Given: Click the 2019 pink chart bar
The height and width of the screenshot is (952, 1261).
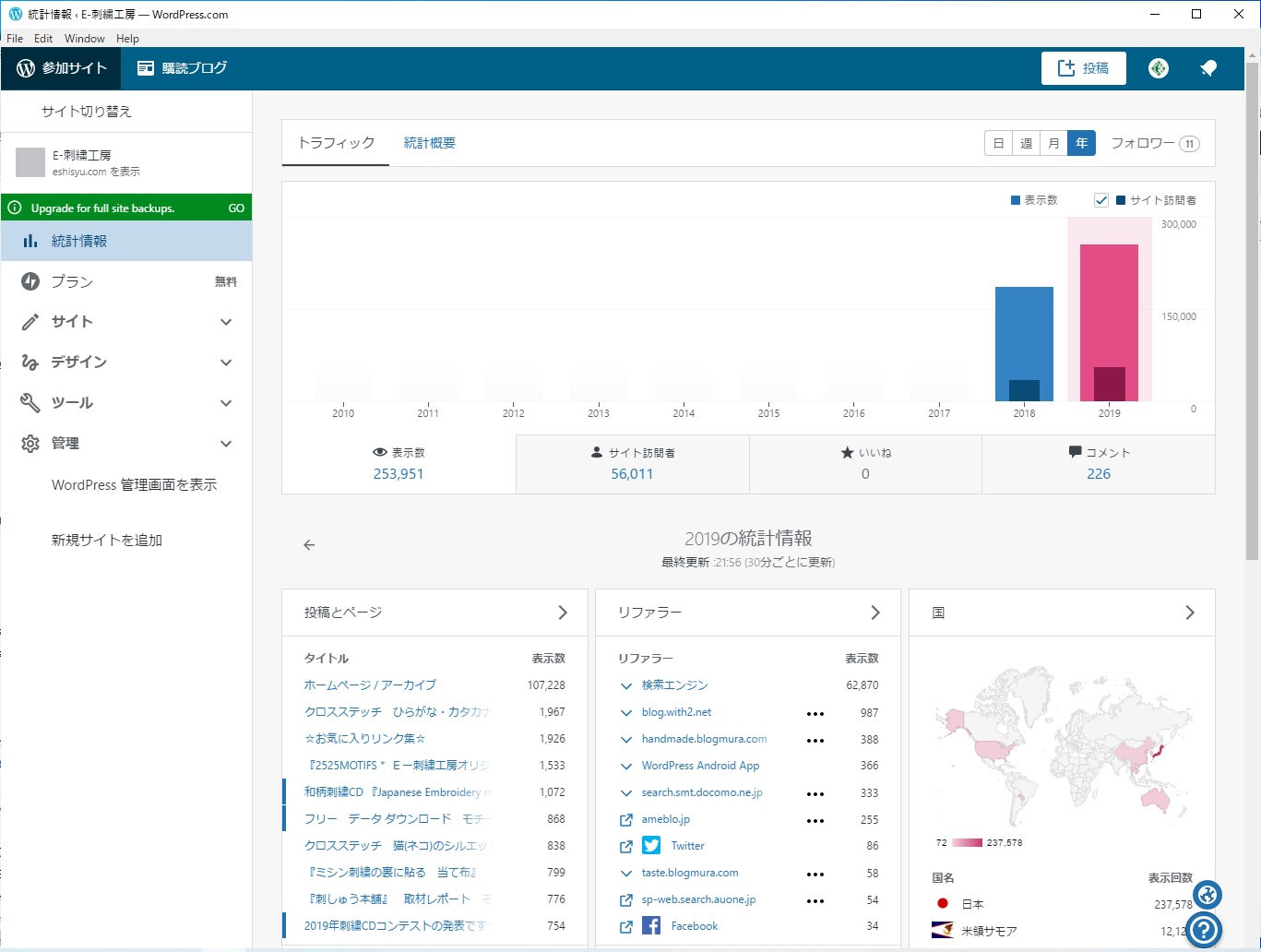Looking at the screenshot, I should click(1110, 323).
